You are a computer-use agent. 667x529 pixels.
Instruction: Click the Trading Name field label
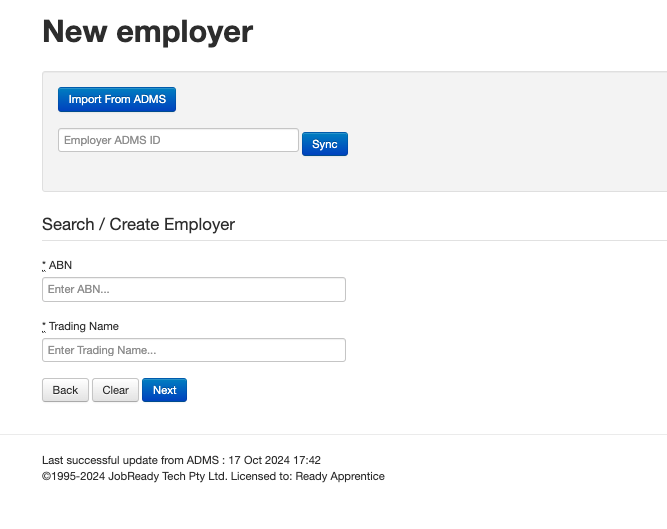pos(83,326)
